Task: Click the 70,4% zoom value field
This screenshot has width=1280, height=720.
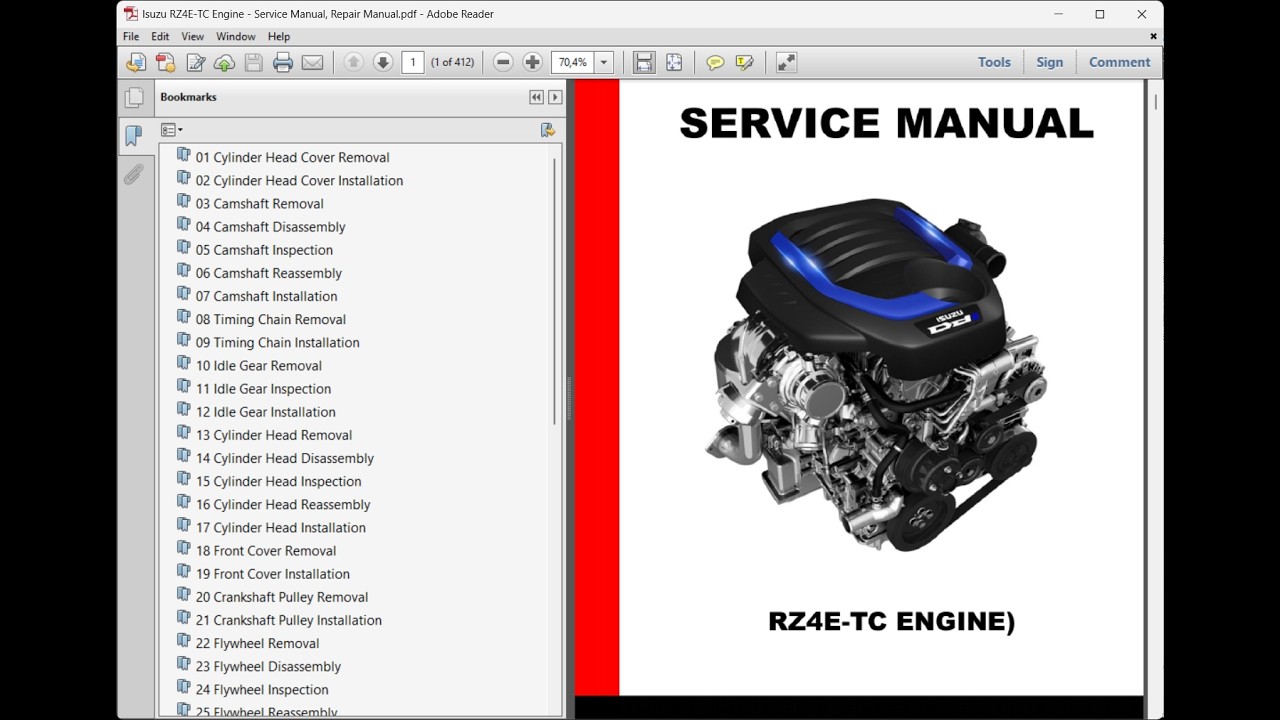Action: [x=573, y=62]
